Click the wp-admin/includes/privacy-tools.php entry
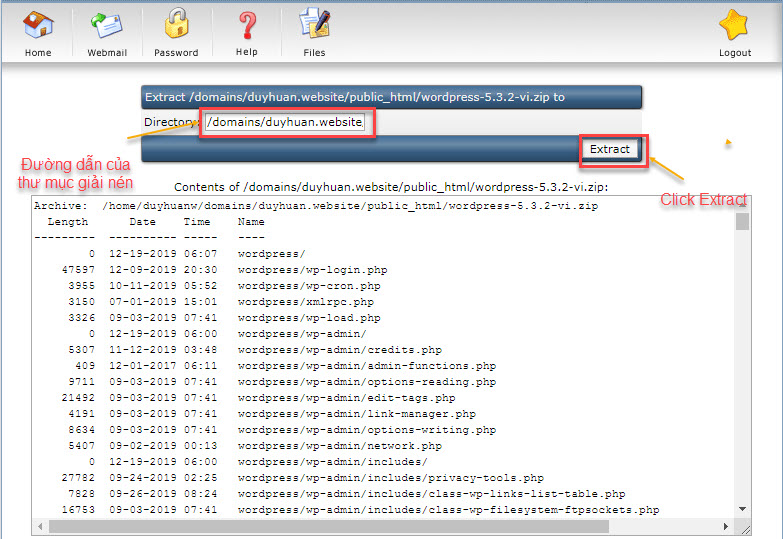783x539 pixels. [x=390, y=478]
